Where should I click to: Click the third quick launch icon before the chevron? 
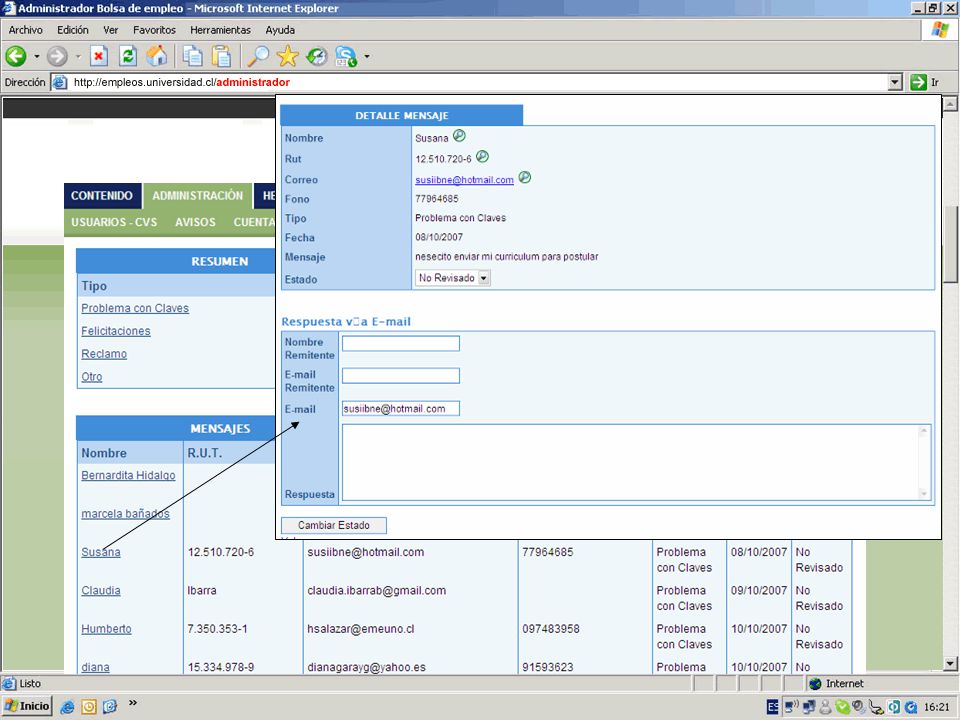110,707
